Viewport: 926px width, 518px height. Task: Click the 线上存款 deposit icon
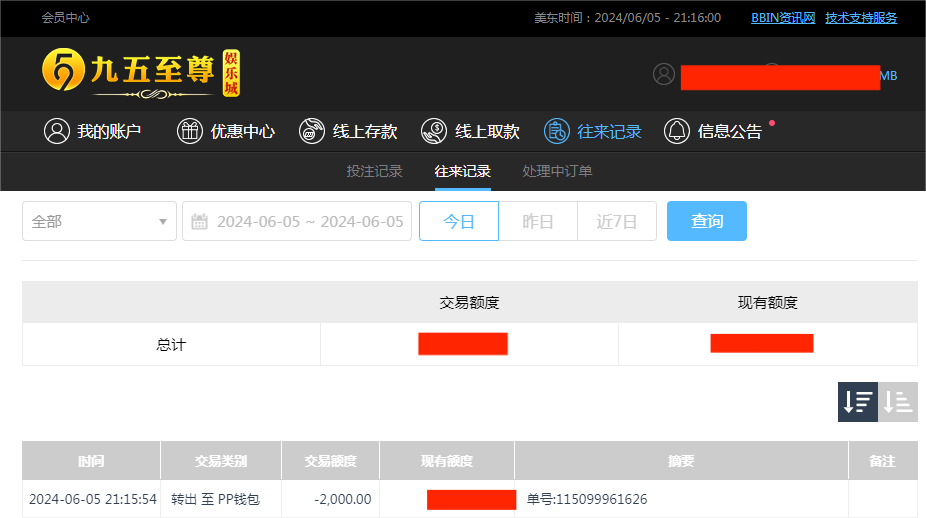[313, 131]
